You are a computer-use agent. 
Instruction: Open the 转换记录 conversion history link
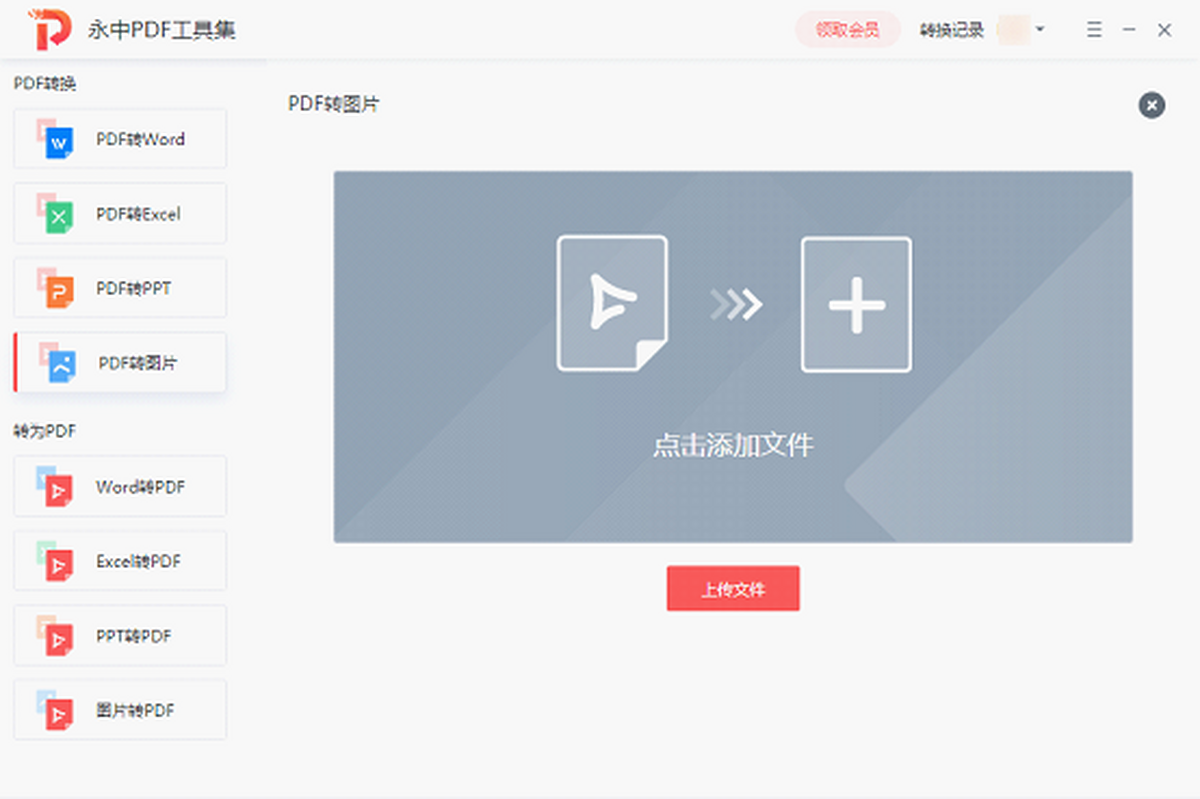tap(952, 30)
